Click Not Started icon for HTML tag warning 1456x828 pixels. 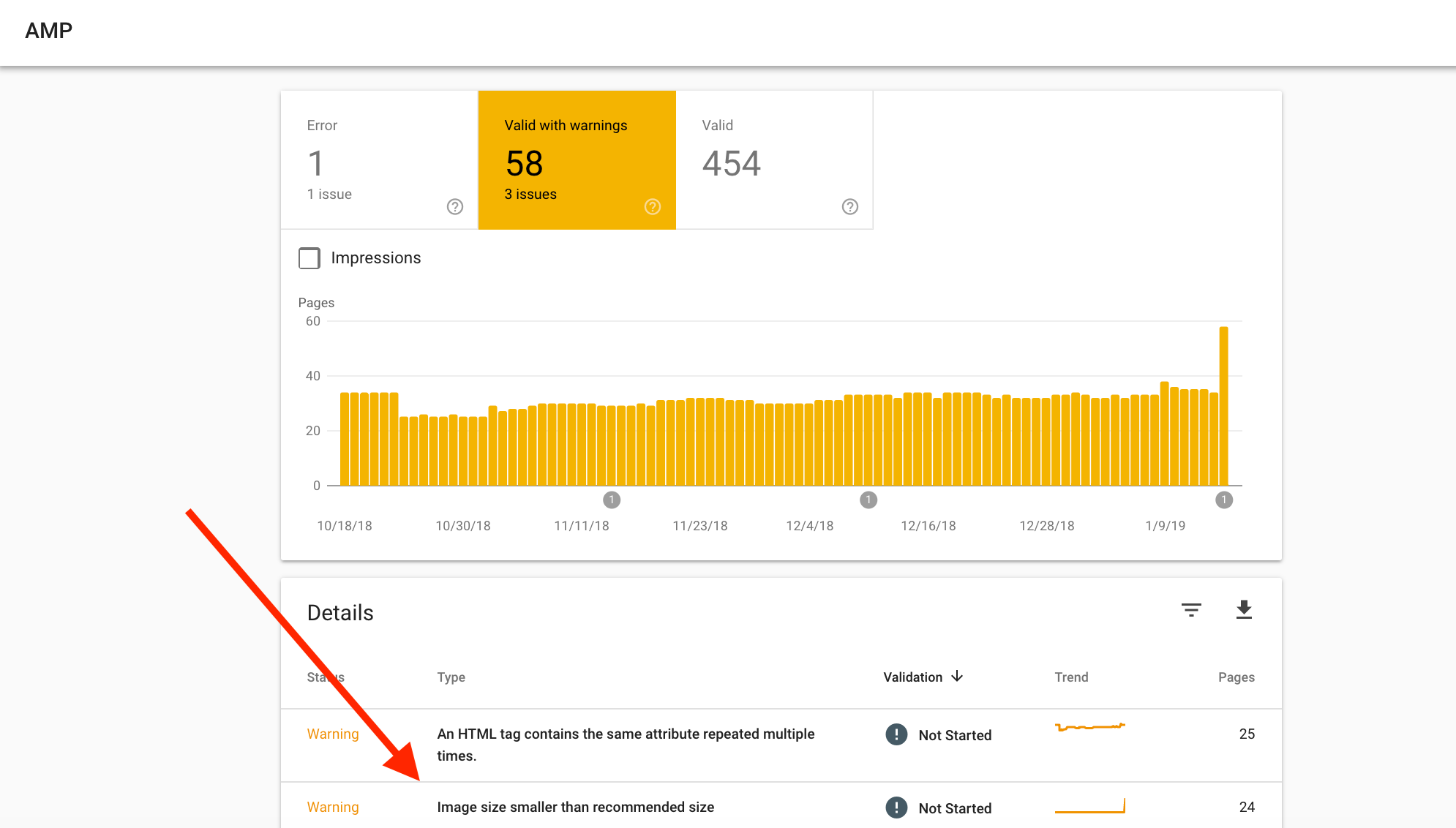click(896, 734)
